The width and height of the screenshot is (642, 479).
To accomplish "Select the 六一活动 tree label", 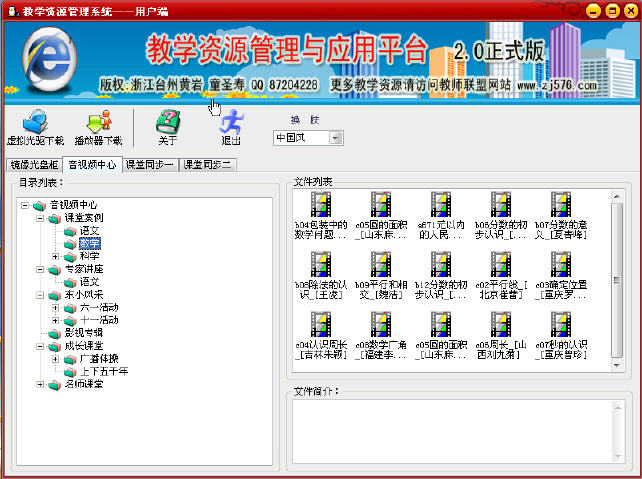I will [x=99, y=308].
